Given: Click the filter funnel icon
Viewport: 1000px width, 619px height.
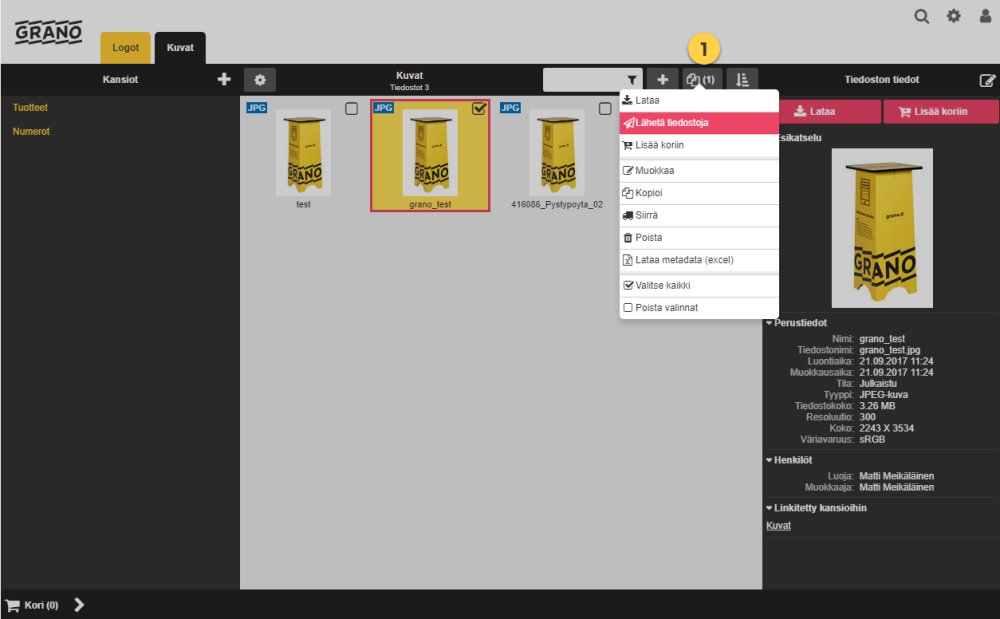Looking at the screenshot, I should coord(631,80).
